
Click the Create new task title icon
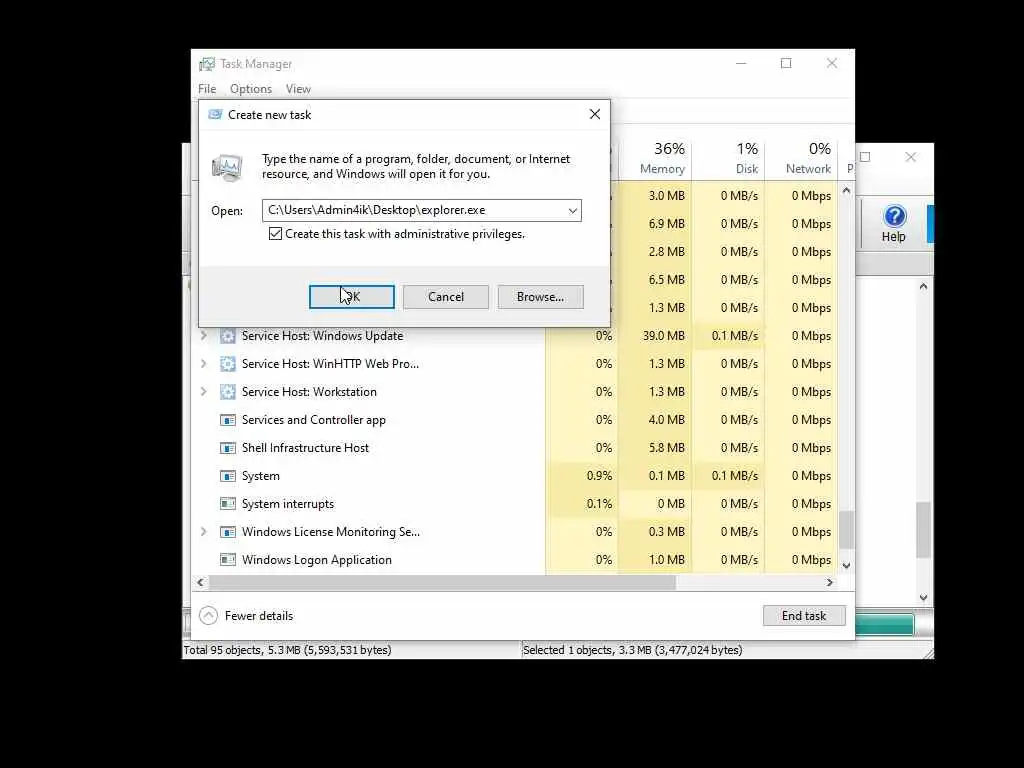tap(215, 114)
